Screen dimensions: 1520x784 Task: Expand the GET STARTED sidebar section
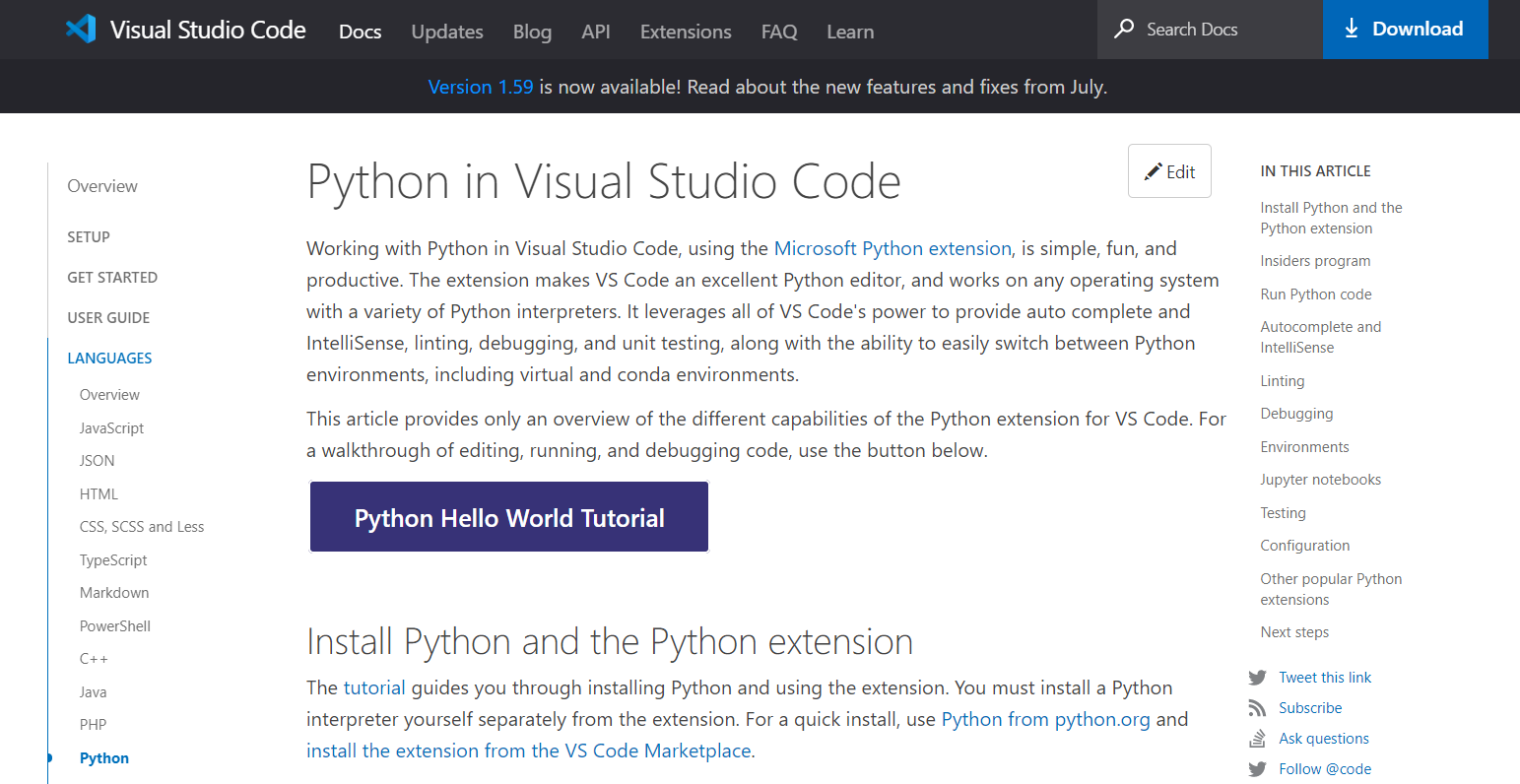click(112, 278)
